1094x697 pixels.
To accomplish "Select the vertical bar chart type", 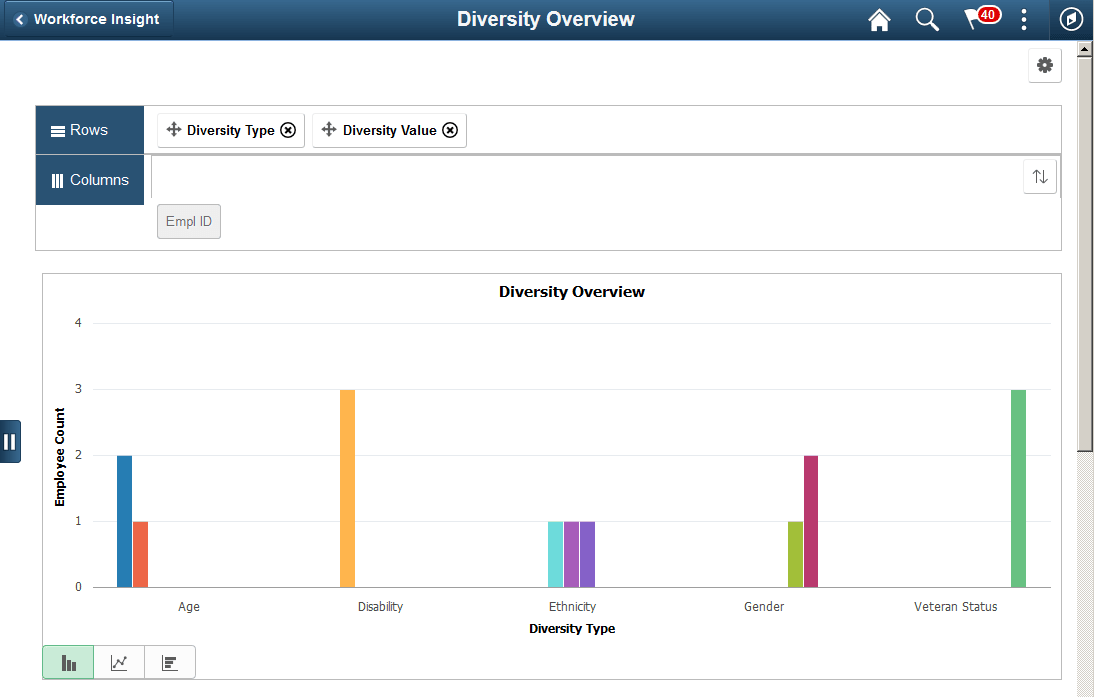I will coord(67,662).
